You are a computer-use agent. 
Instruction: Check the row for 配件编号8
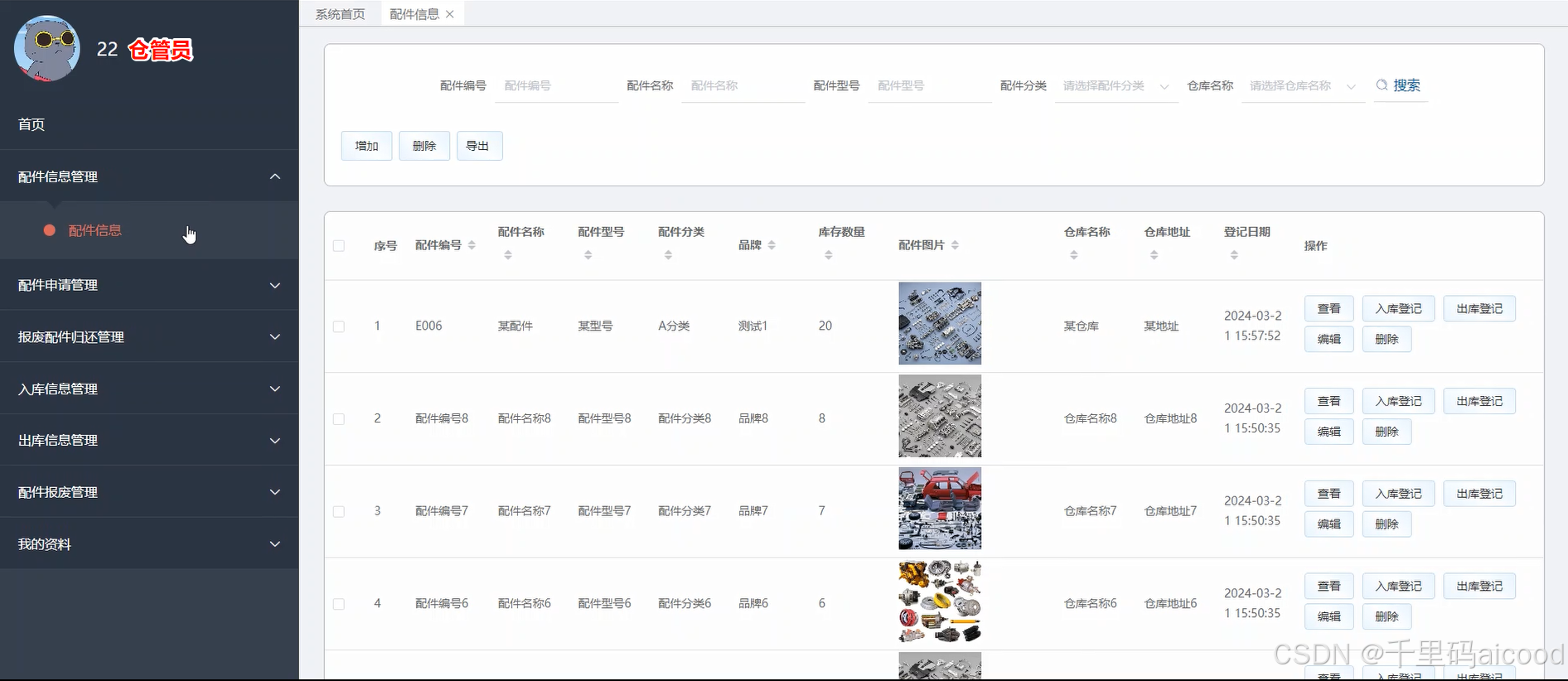(339, 419)
